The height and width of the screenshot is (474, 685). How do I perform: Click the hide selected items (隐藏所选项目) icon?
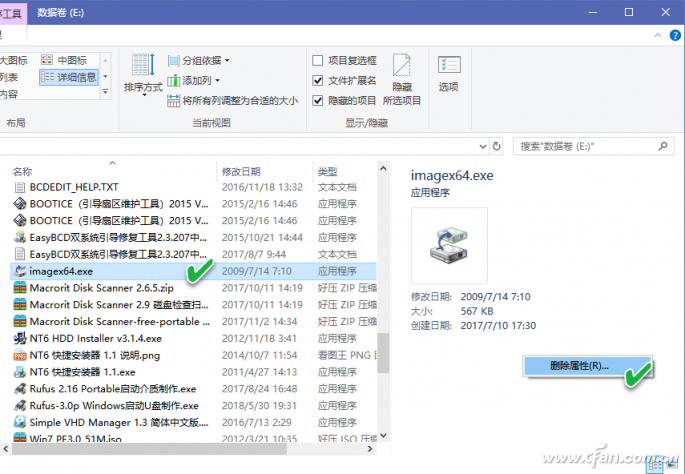tap(401, 66)
